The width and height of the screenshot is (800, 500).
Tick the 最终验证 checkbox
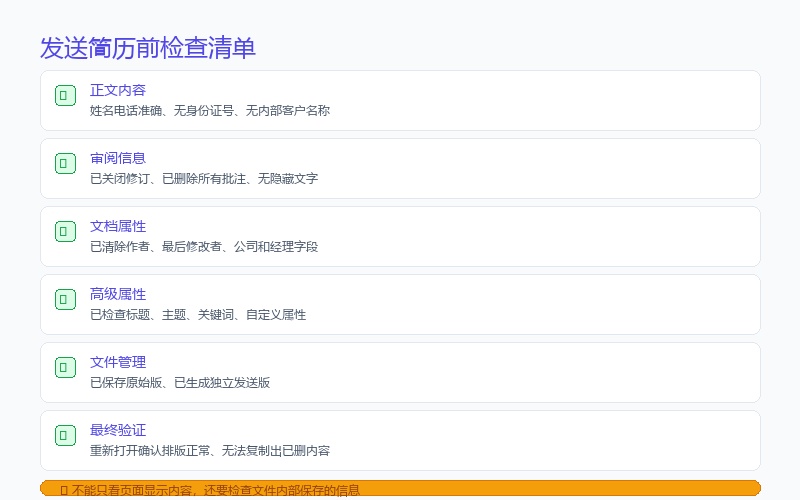(x=65, y=435)
